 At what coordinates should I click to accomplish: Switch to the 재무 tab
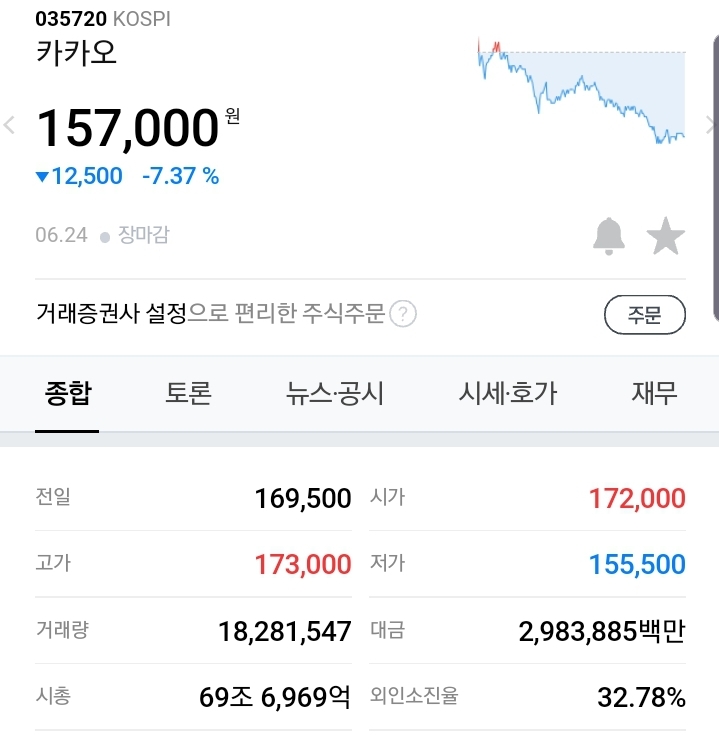click(x=654, y=393)
